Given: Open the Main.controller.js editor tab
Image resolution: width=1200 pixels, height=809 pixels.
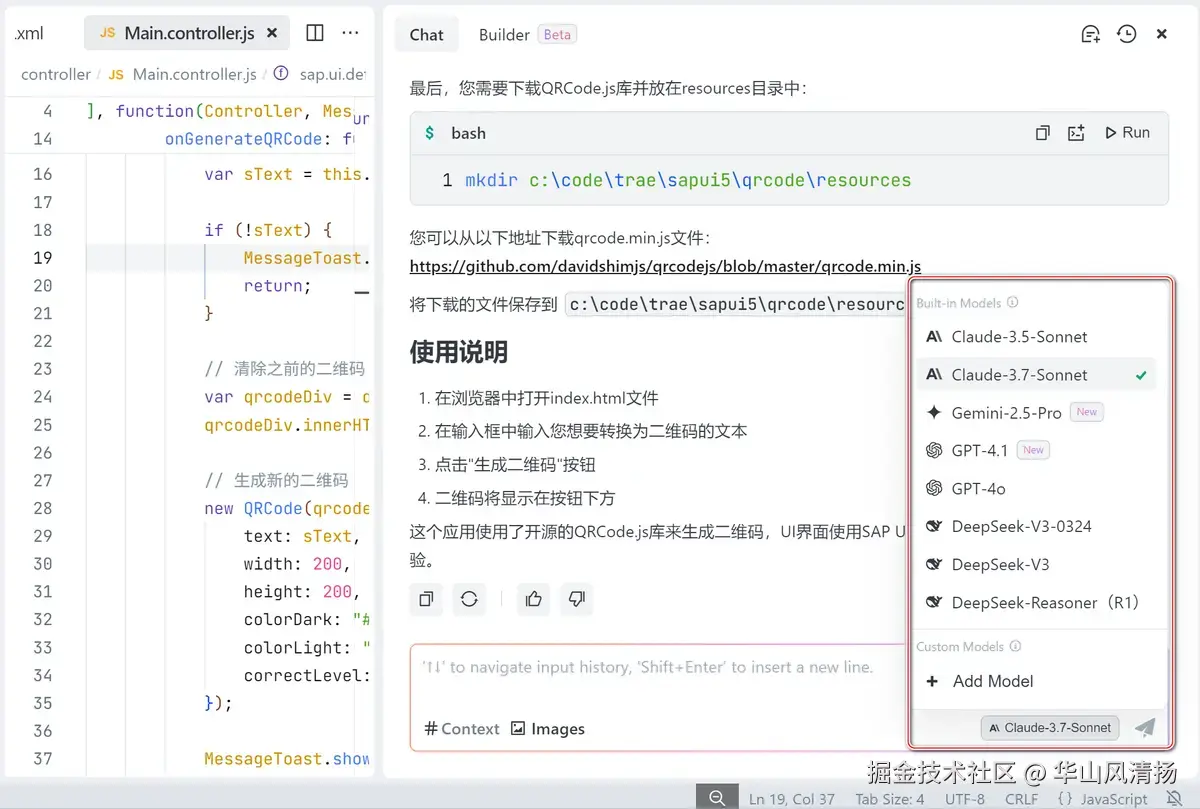Looking at the screenshot, I should (x=186, y=33).
